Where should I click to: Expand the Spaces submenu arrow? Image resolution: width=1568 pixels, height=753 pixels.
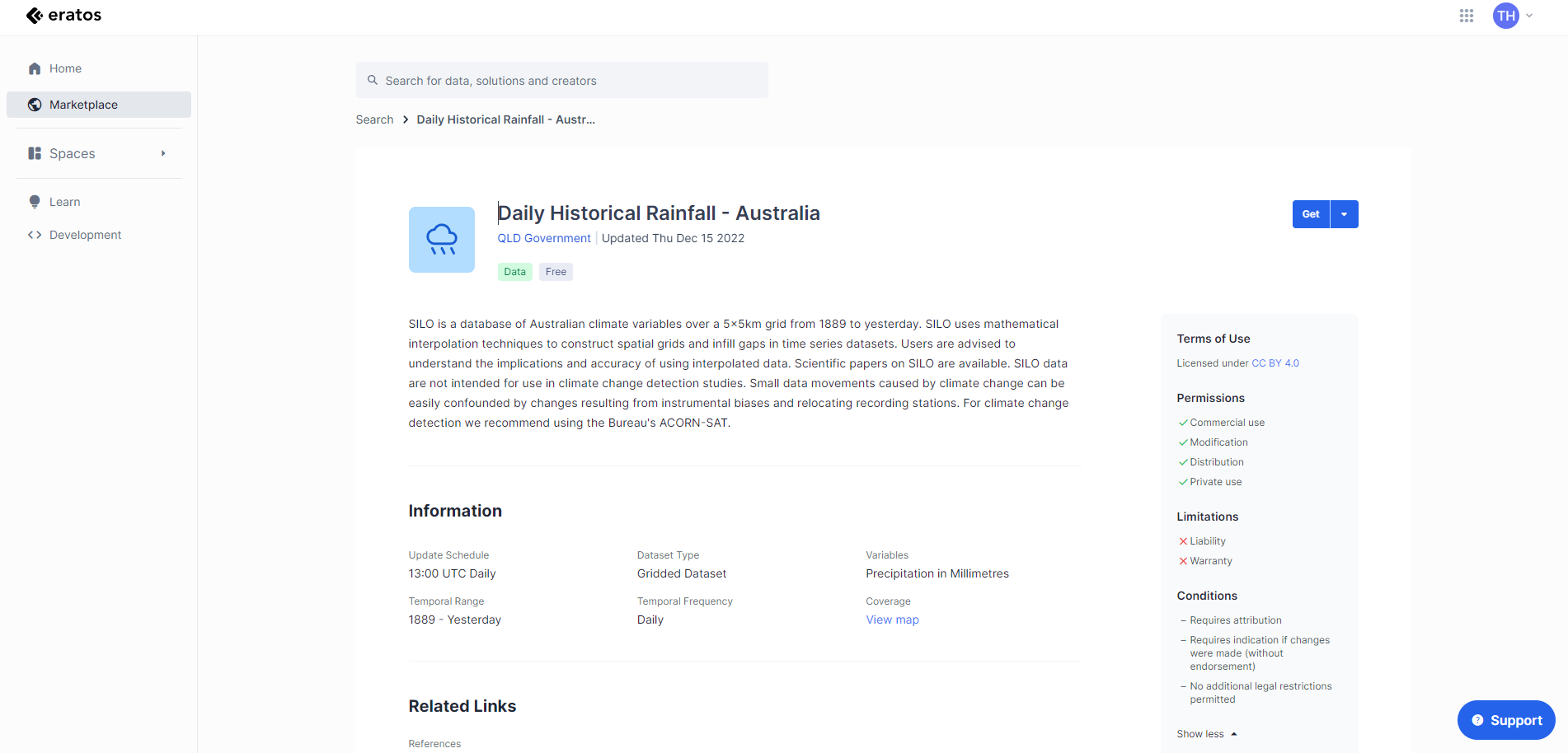(163, 153)
